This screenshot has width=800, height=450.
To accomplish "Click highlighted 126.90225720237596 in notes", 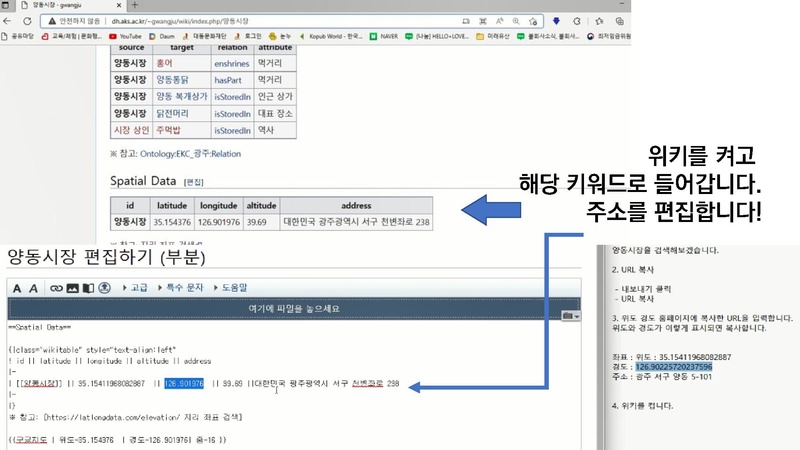I will 673,367.
